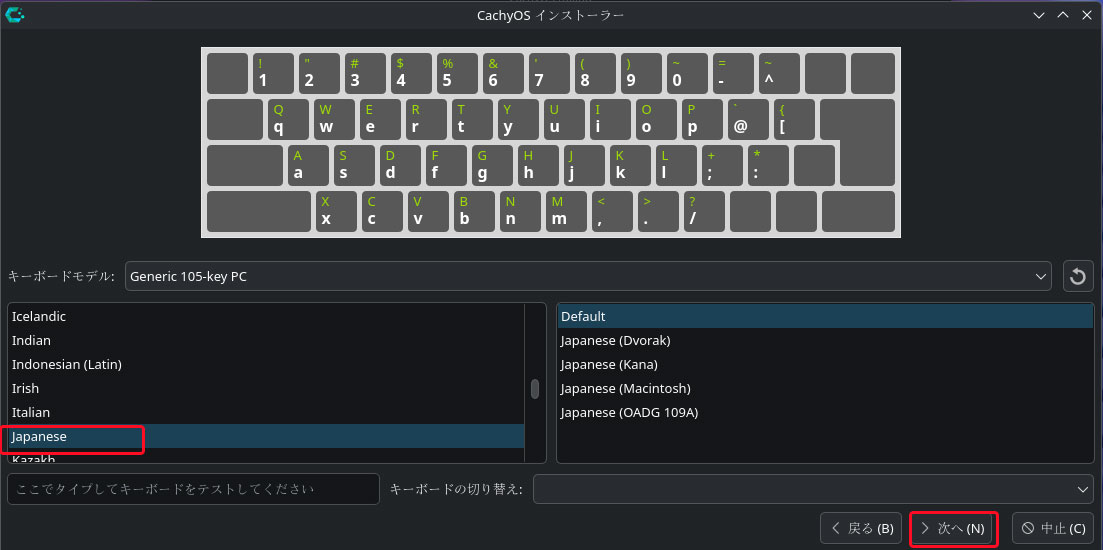
Task: Select Indian in the layout list
Action: click(x=266, y=340)
